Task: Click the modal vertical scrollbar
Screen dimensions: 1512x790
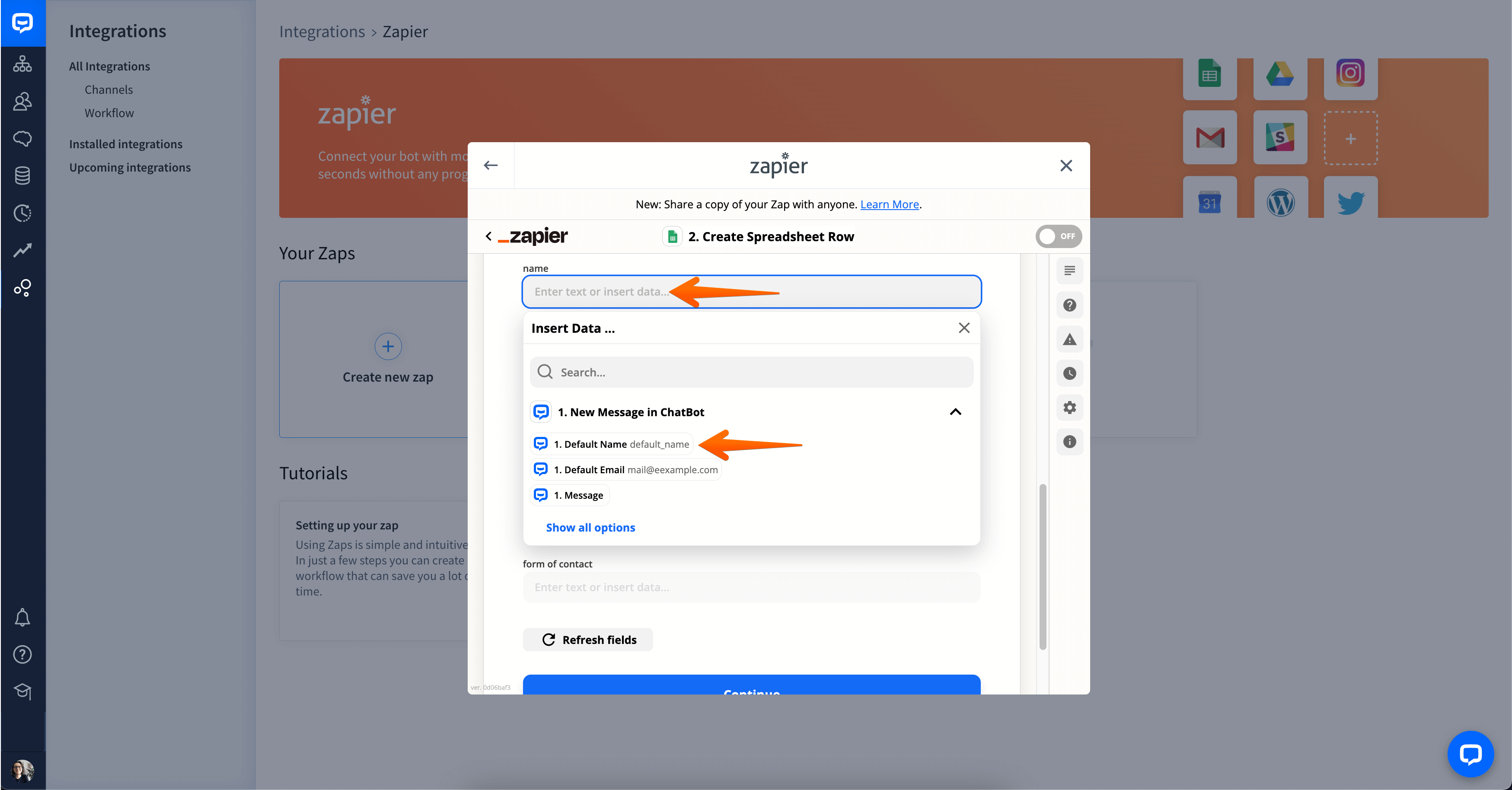Action: pos(1043,567)
